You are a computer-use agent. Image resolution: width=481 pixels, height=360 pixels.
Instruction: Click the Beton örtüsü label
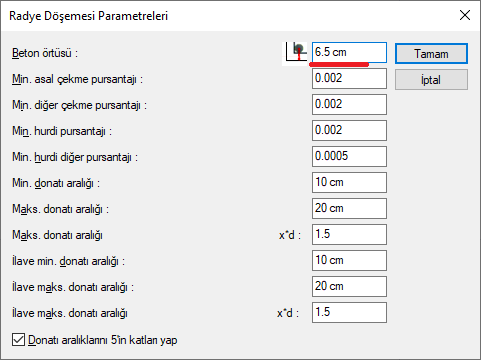coord(45,53)
